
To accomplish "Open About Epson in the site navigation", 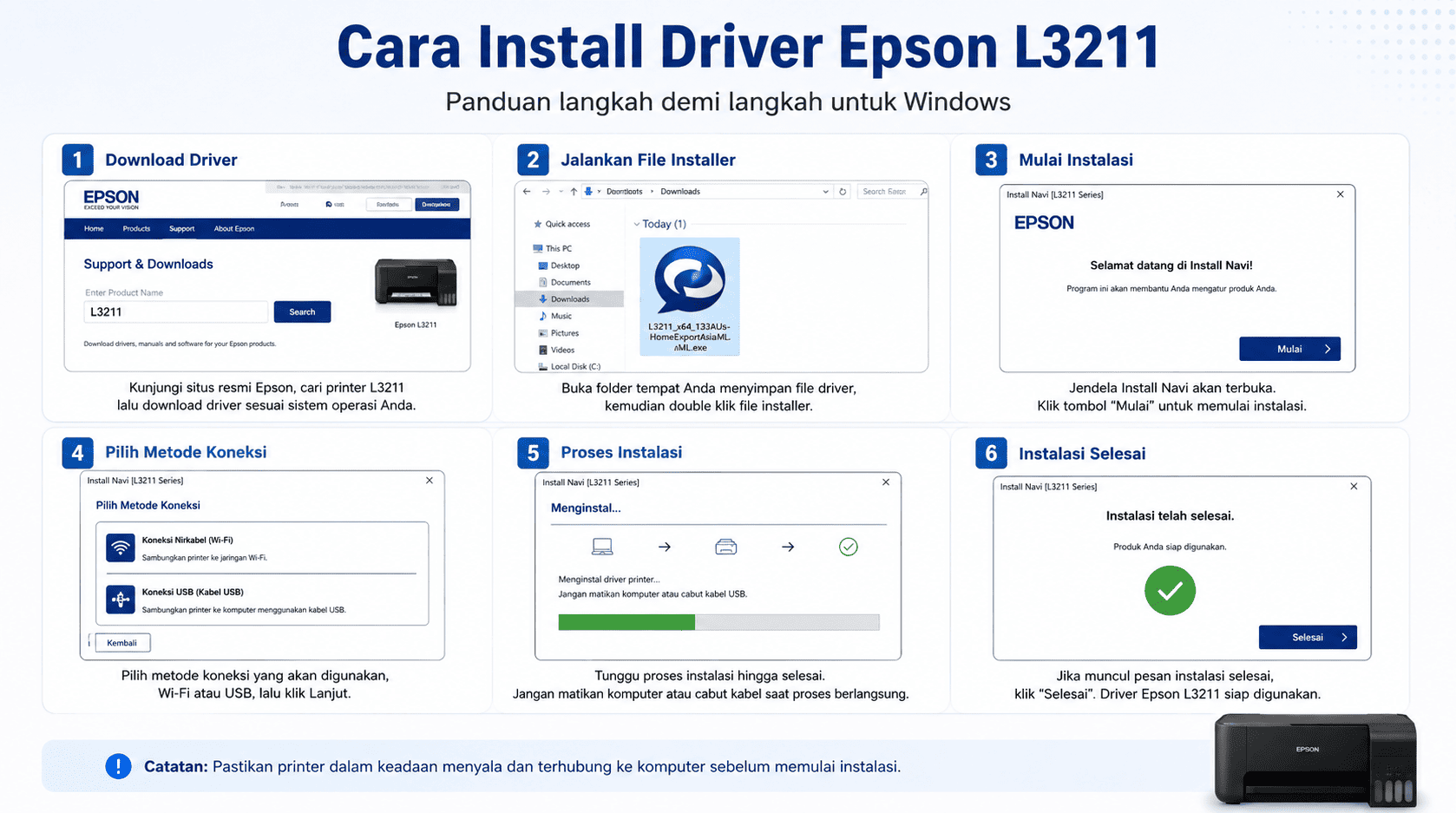I will click(234, 229).
